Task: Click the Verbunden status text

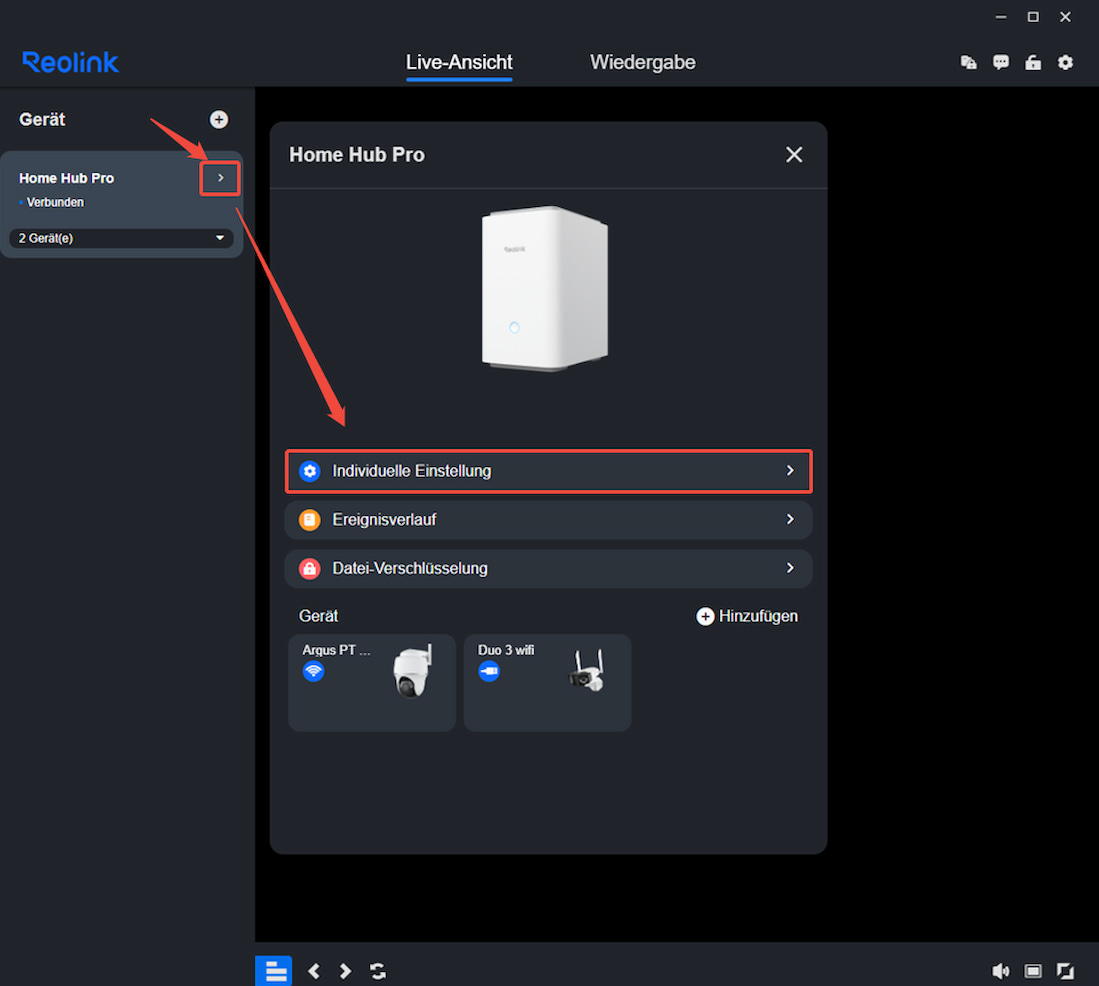Action: 55,202
